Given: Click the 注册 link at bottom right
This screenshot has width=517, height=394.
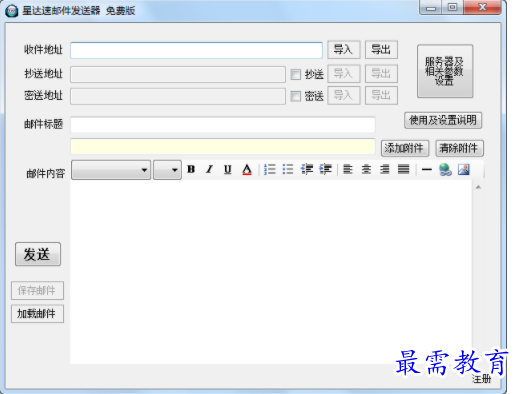Looking at the screenshot, I should (x=481, y=379).
